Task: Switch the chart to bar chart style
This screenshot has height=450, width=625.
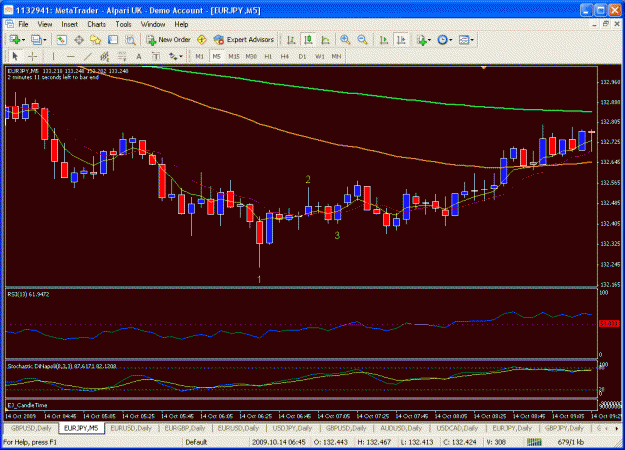Action: tap(291, 39)
